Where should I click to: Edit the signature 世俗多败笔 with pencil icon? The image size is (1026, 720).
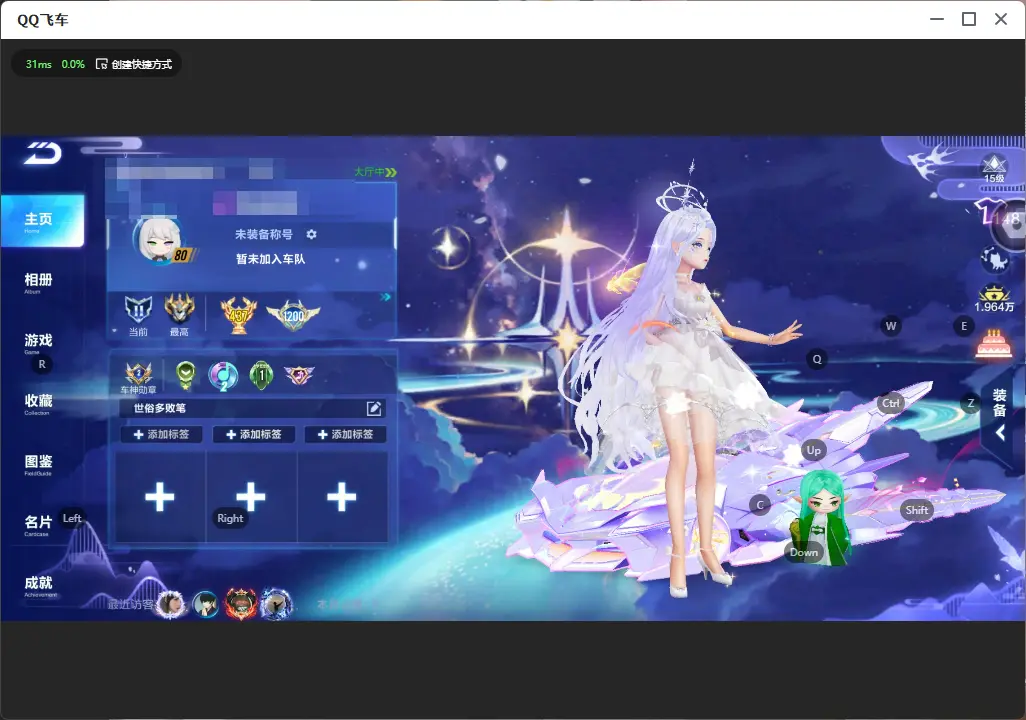point(374,408)
